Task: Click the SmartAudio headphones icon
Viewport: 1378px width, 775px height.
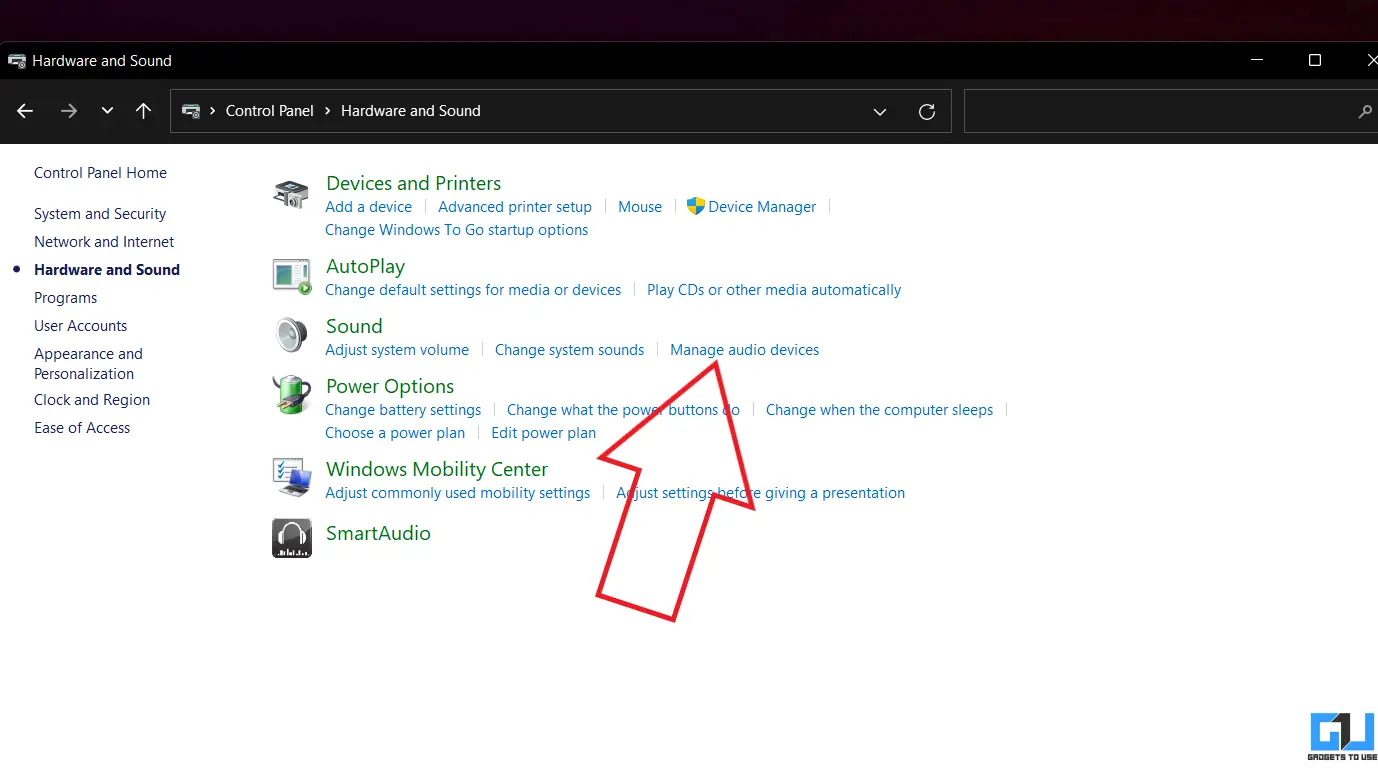Action: click(292, 538)
